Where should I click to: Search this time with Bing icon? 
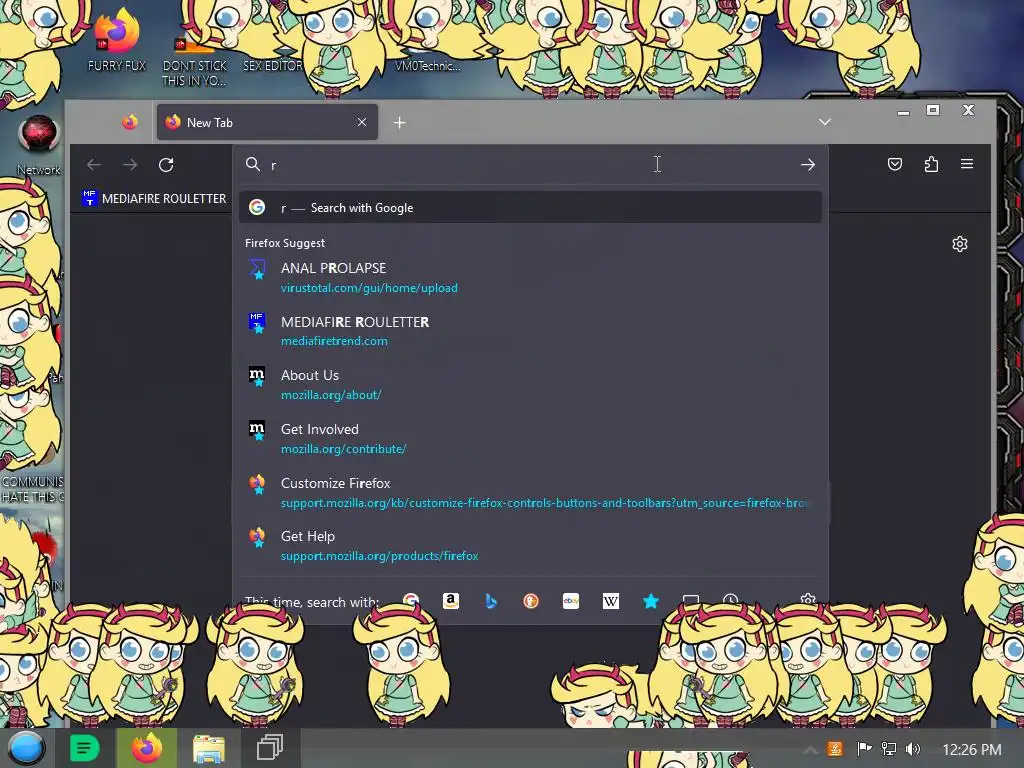491,601
